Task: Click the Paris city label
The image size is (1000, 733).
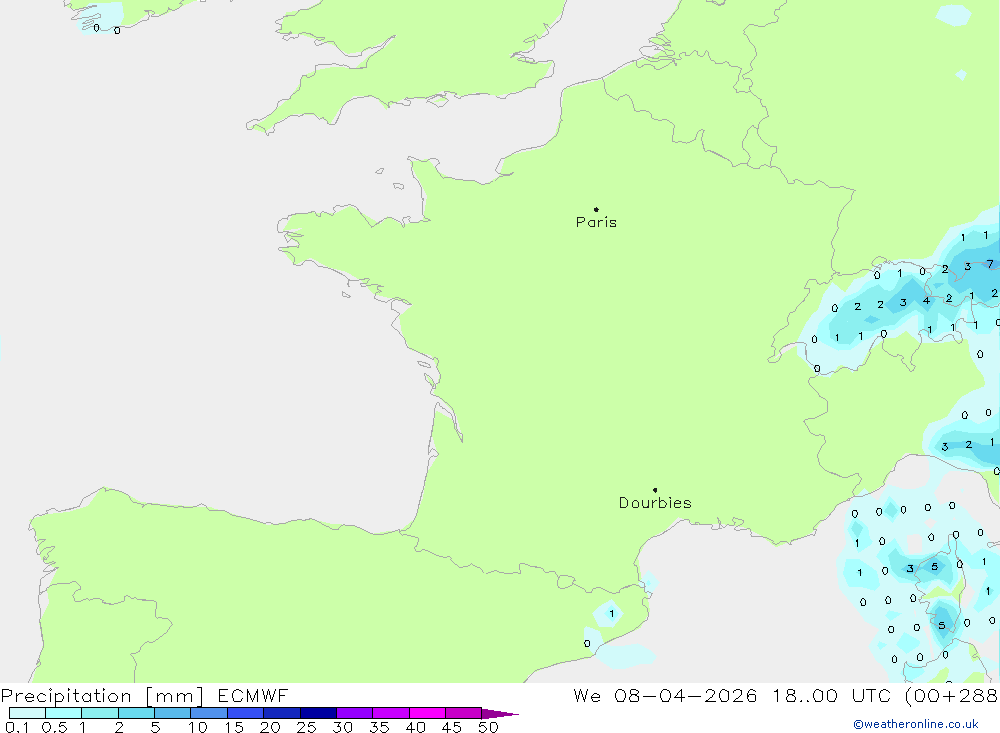Action: coord(596,222)
